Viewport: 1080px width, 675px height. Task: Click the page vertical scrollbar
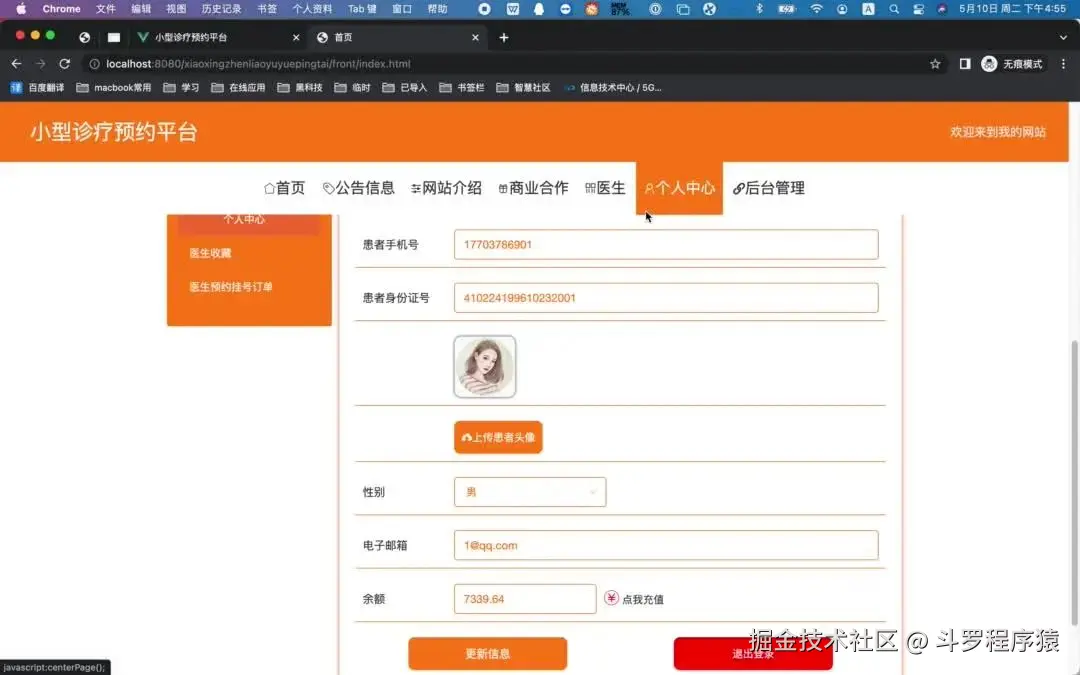(x=1074, y=482)
